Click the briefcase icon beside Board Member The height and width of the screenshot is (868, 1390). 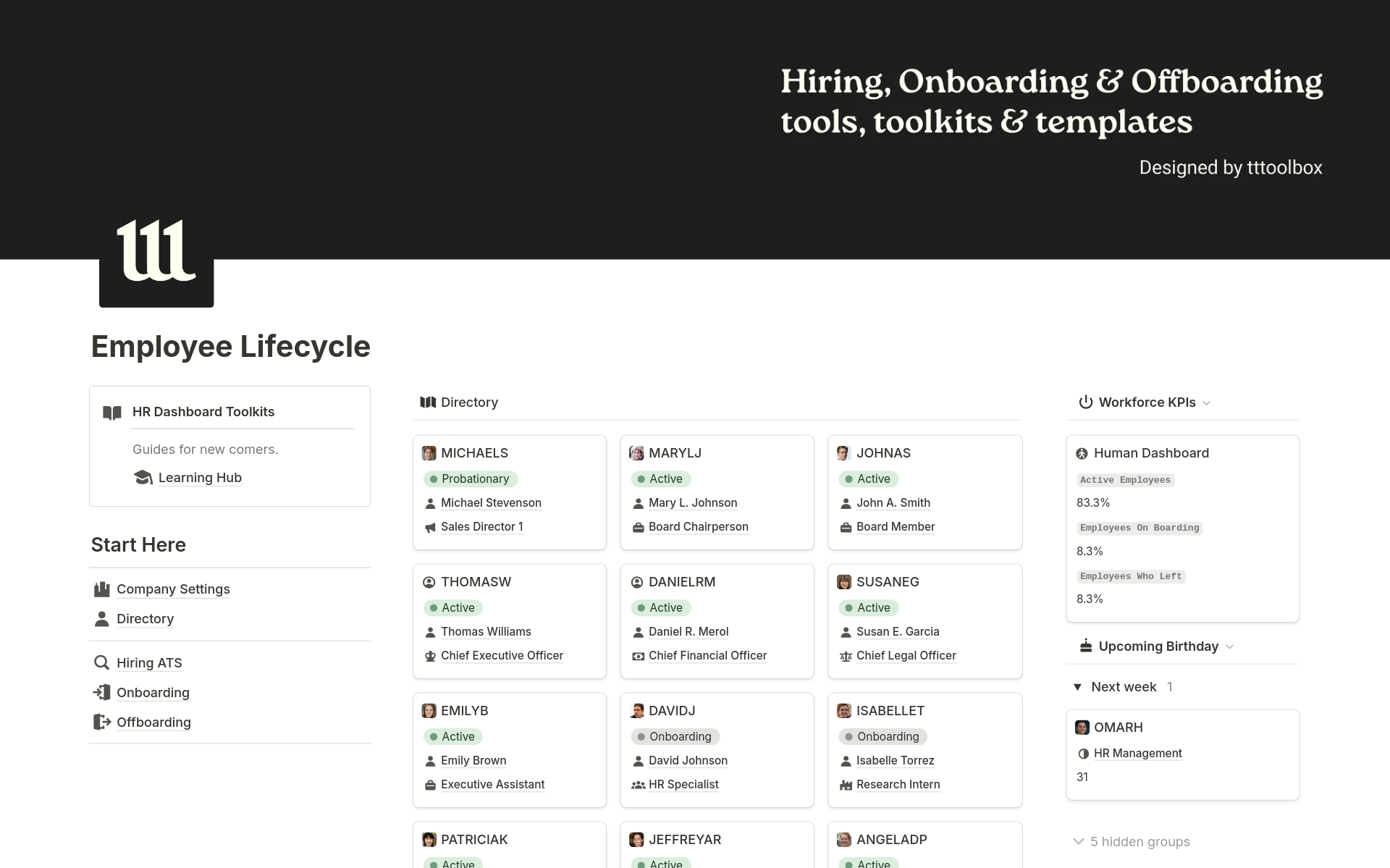[846, 528]
